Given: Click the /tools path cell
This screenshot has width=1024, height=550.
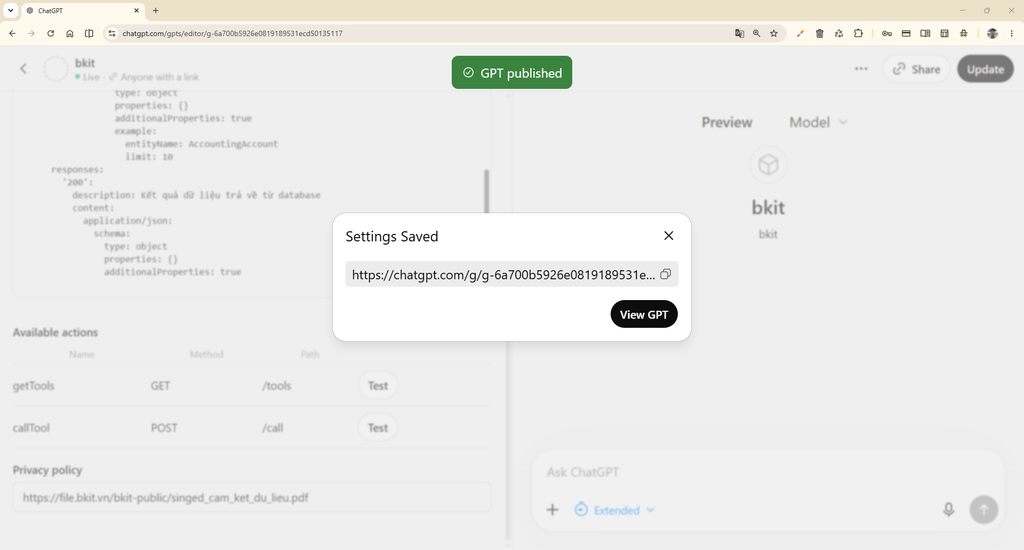Looking at the screenshot, I should click(x=276, y=385).
